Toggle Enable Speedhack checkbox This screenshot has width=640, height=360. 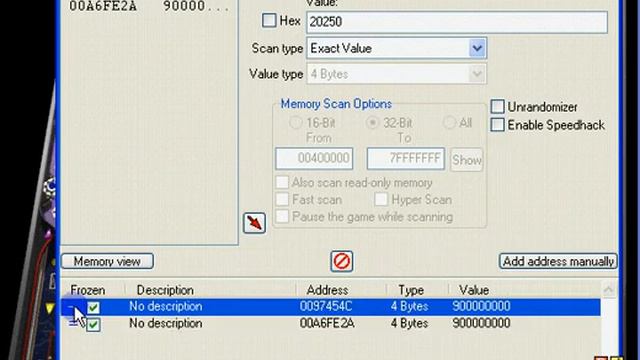[x=498, y=125]
